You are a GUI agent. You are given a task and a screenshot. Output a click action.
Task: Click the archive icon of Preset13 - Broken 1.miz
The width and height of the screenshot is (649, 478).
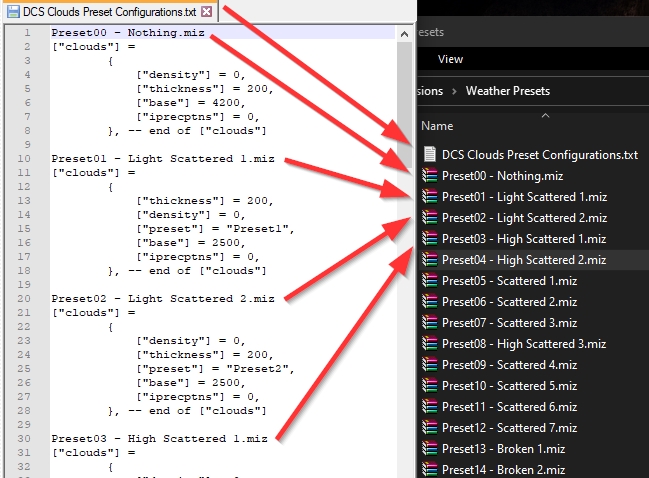click(430, 449)
